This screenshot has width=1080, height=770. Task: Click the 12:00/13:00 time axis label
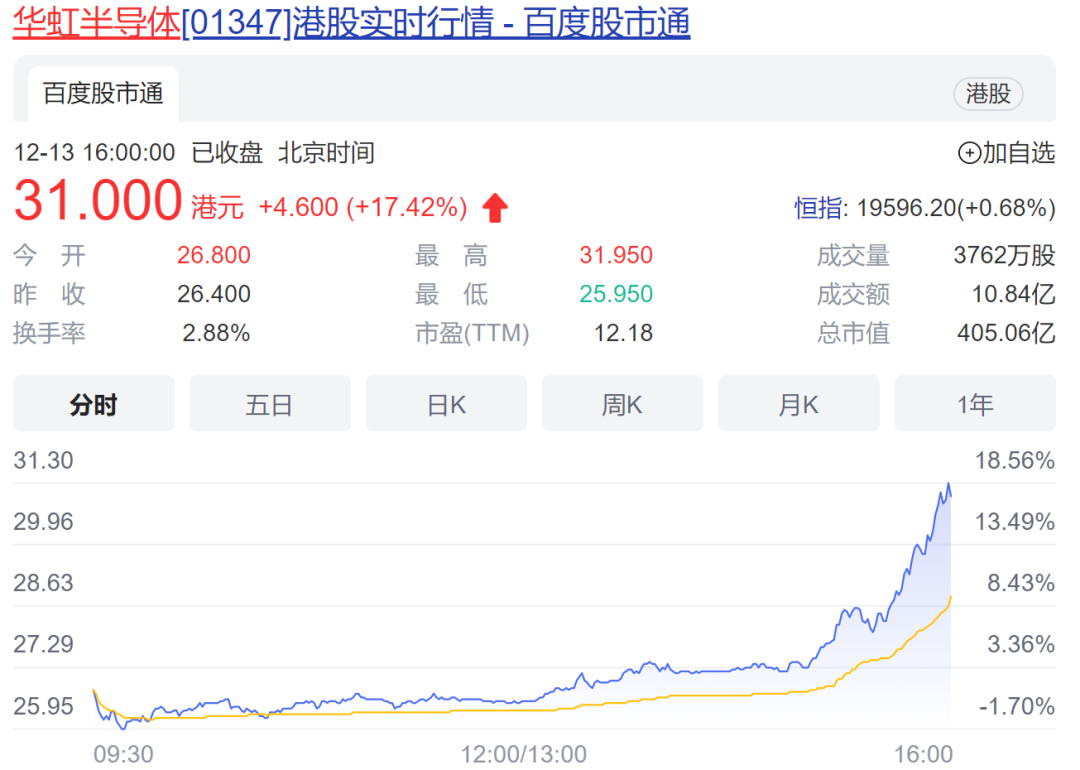coord(523,754)
